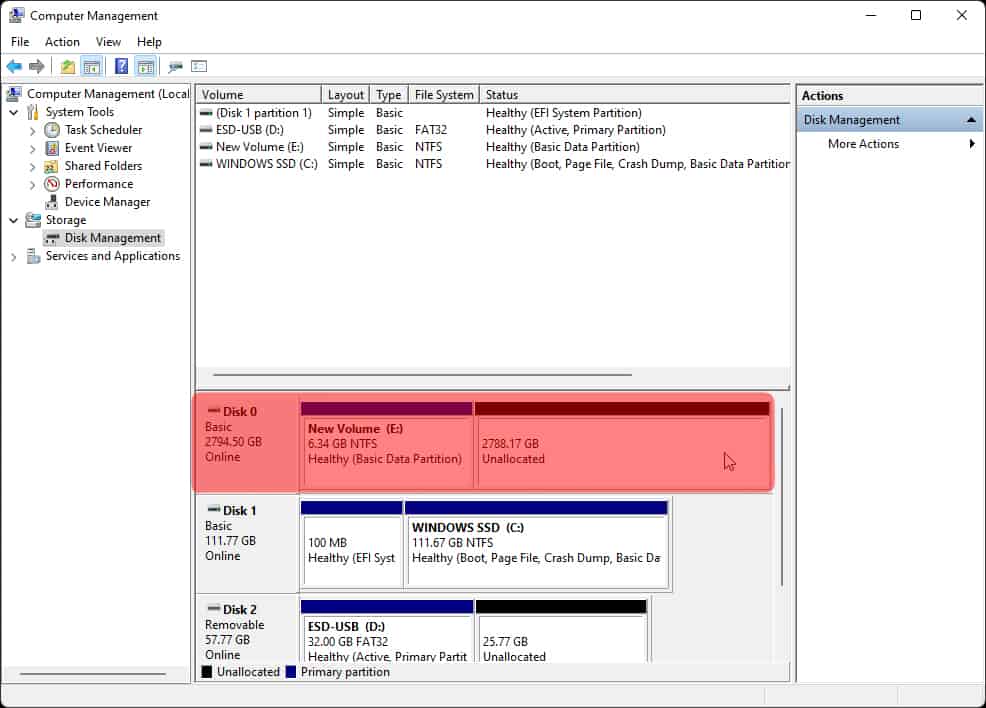Sort by the Volume column header
The height and width of the screenshot is (708, 986).
(x=258, y=94)
